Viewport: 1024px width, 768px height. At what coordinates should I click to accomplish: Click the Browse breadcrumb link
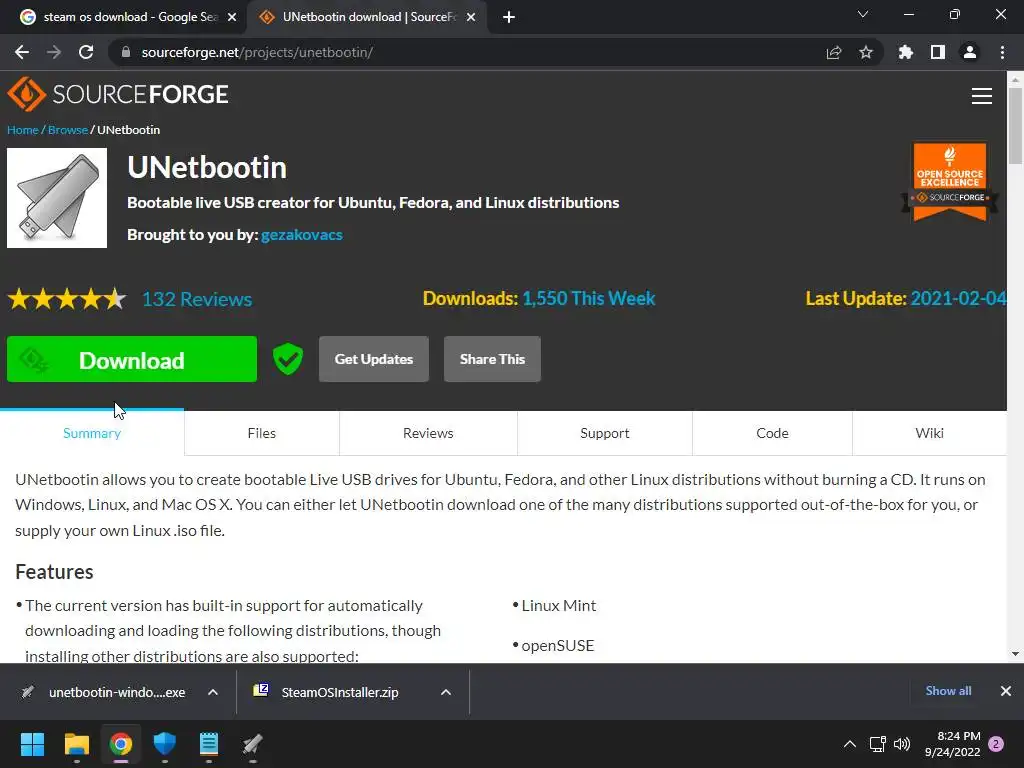click(68, 130)
